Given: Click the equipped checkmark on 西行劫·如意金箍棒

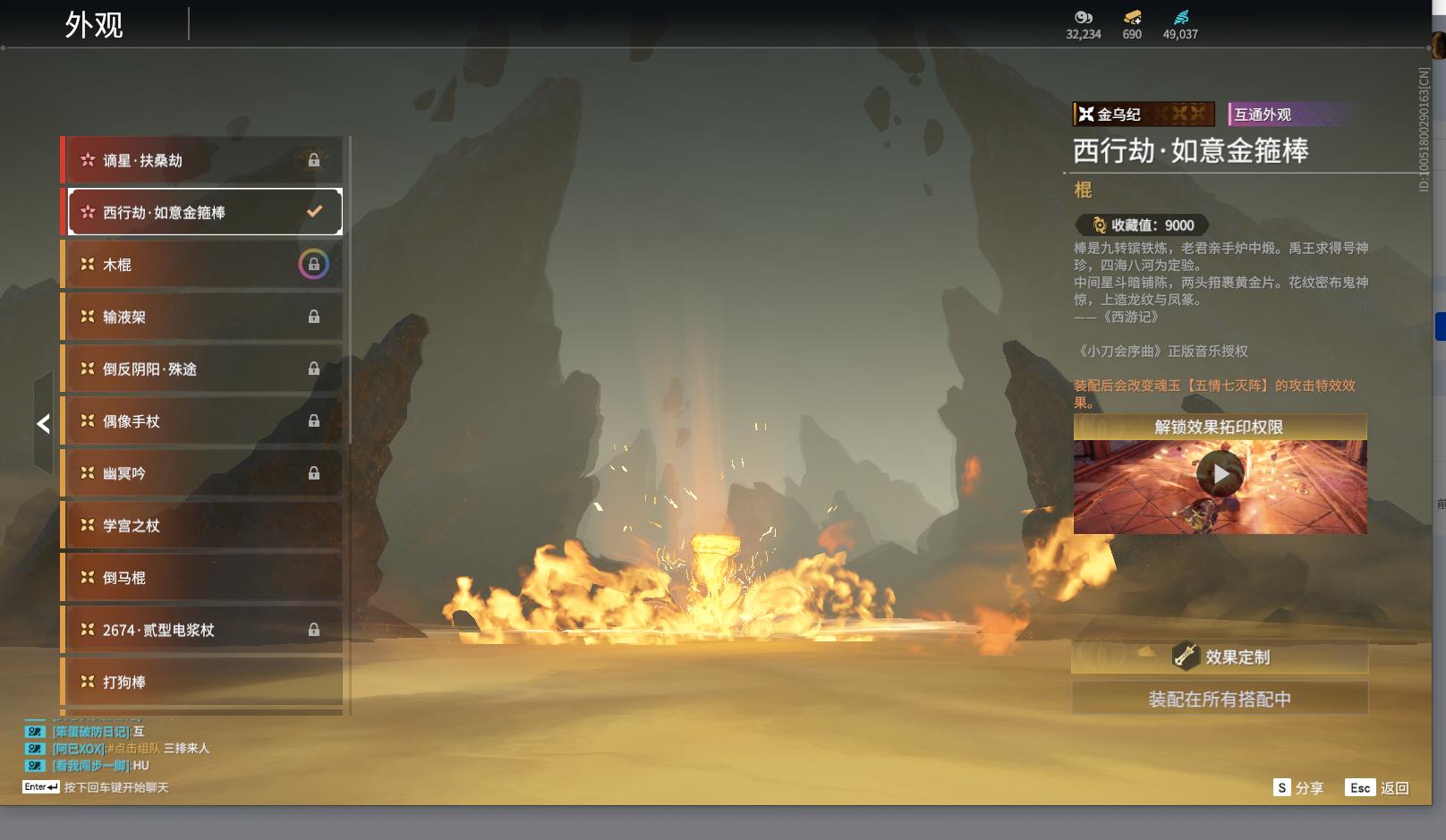Looking at the screenshot, I should (314, 212).
